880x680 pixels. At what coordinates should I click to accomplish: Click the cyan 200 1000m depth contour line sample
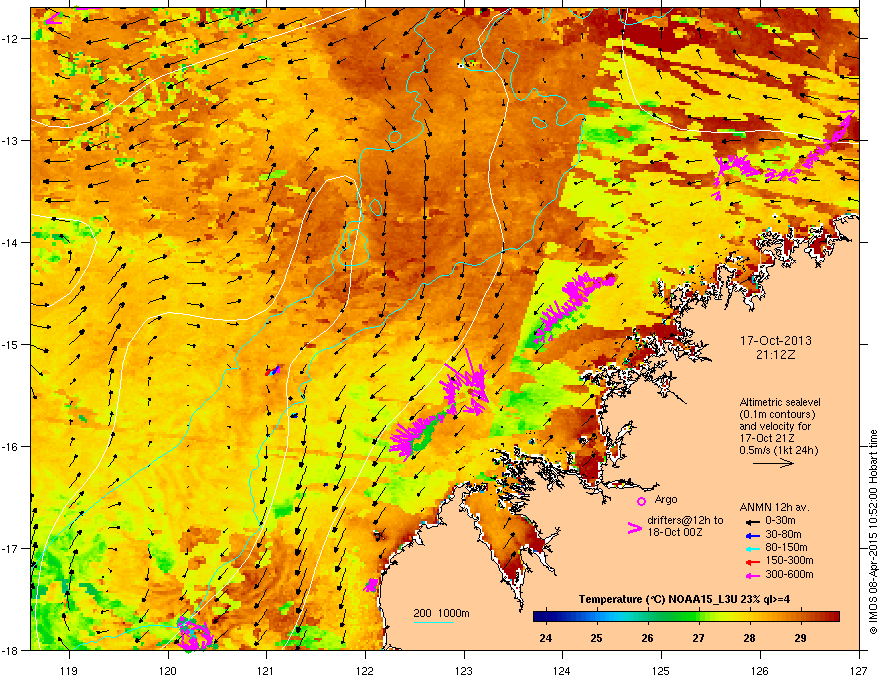point(433,622)
